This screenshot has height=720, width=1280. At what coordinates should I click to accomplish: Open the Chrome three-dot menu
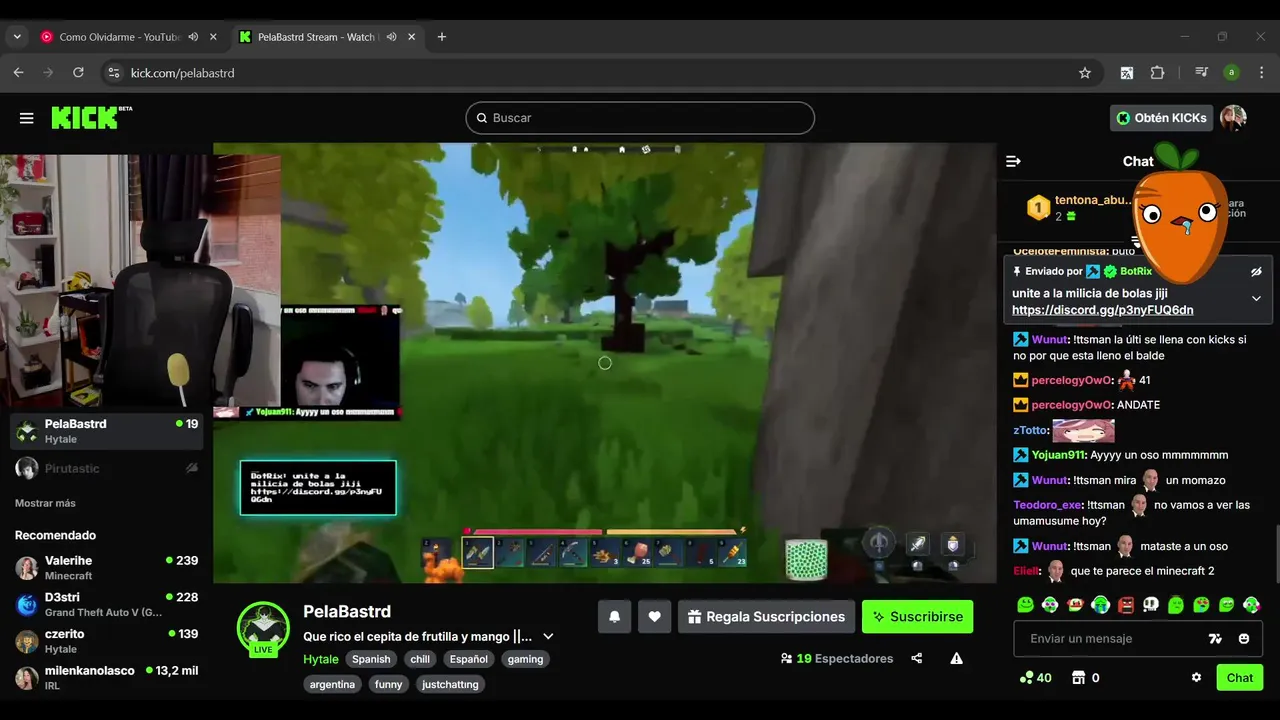(x=1261, y=73)
